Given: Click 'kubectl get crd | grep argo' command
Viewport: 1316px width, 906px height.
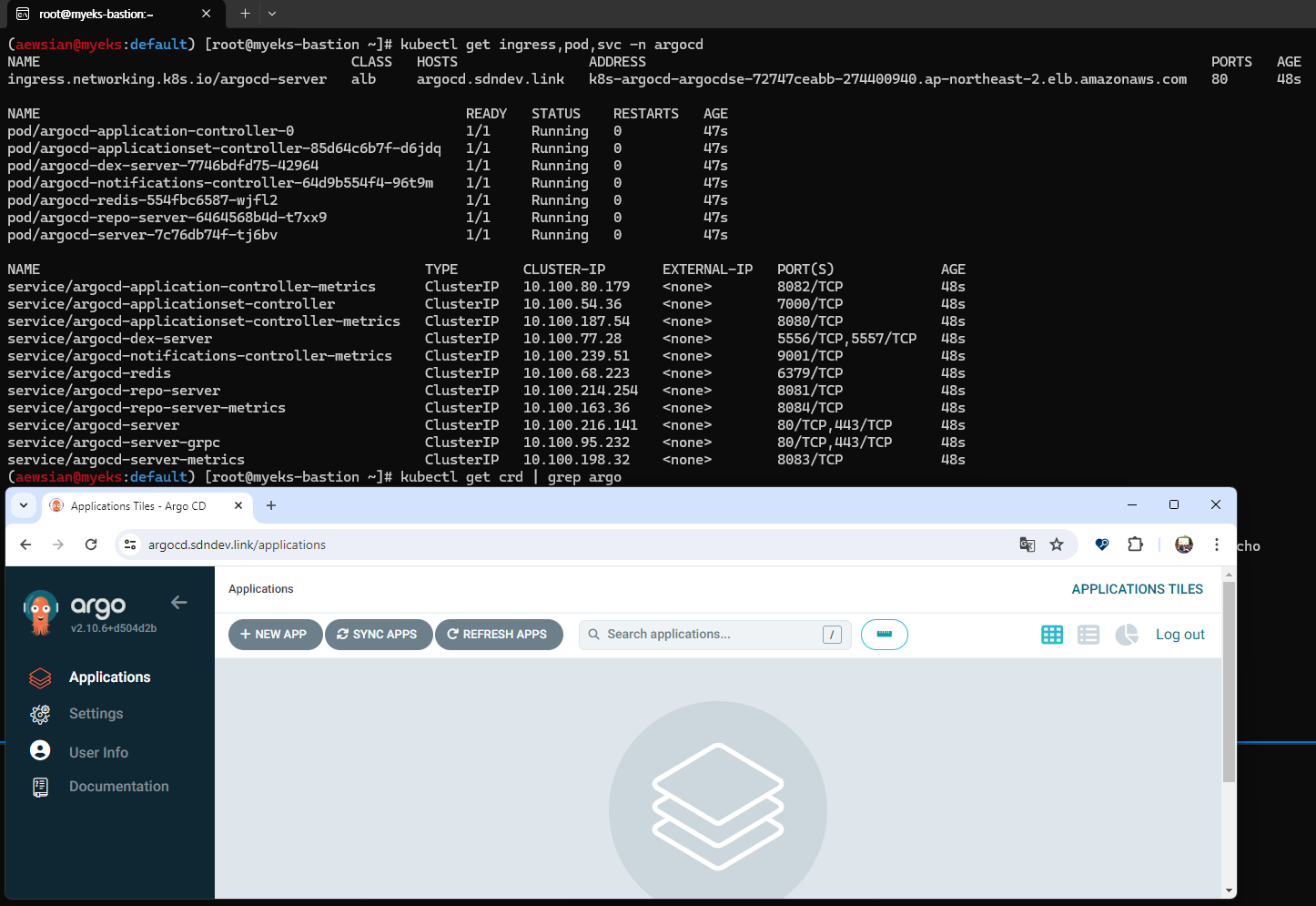Looking at the screenshot, I should tap(511, 477).
